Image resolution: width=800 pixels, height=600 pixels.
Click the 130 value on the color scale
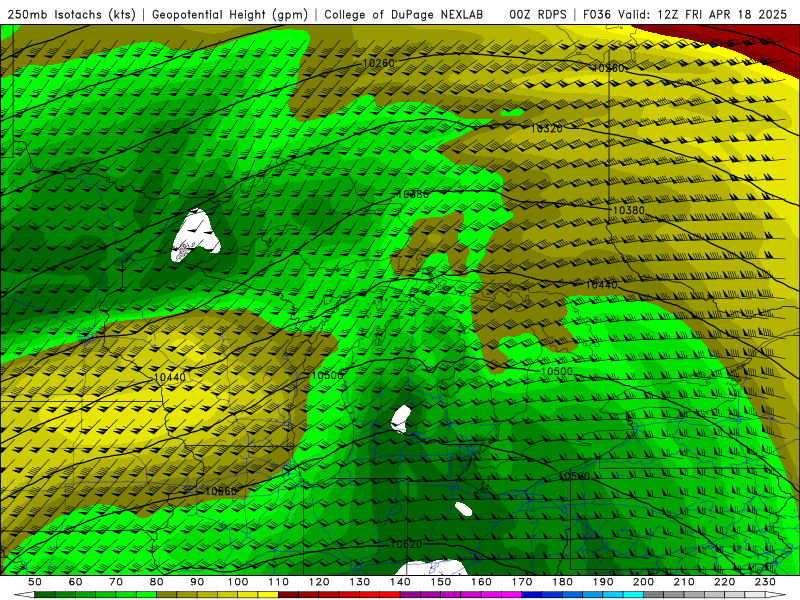(360, 582)
